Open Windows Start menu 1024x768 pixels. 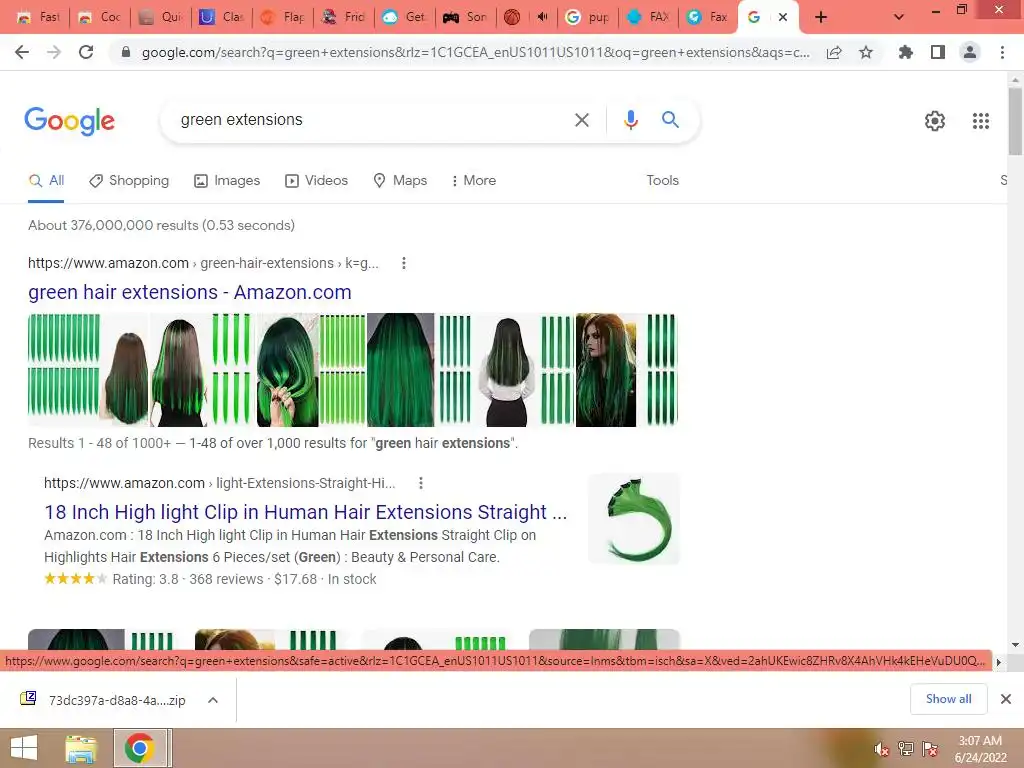[x=24, y=748]
